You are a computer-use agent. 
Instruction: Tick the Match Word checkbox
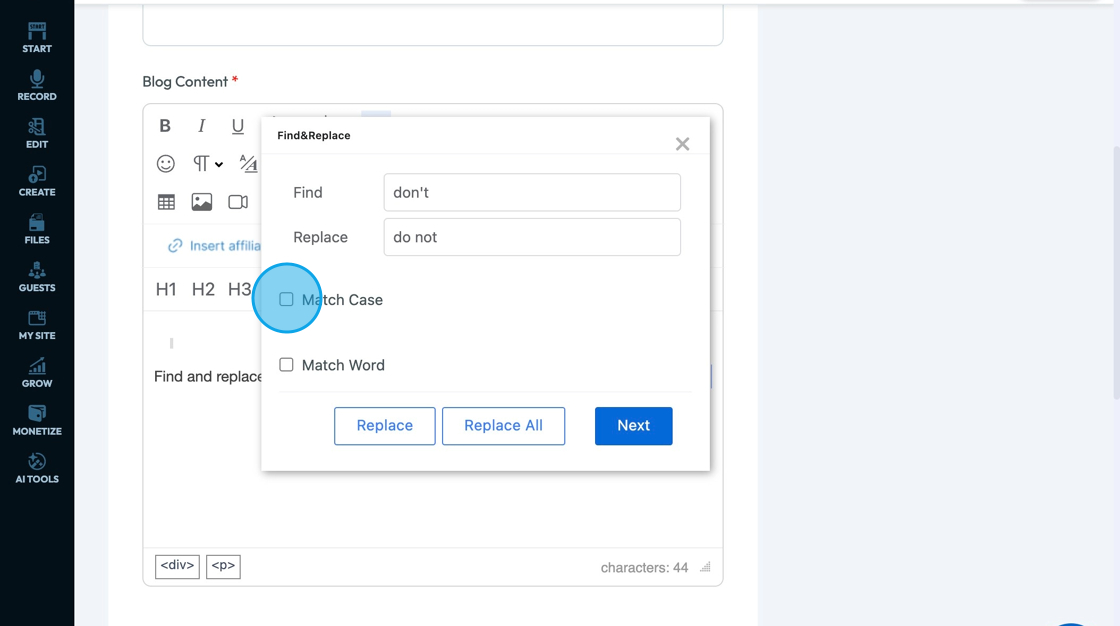[x=287, y=365]
